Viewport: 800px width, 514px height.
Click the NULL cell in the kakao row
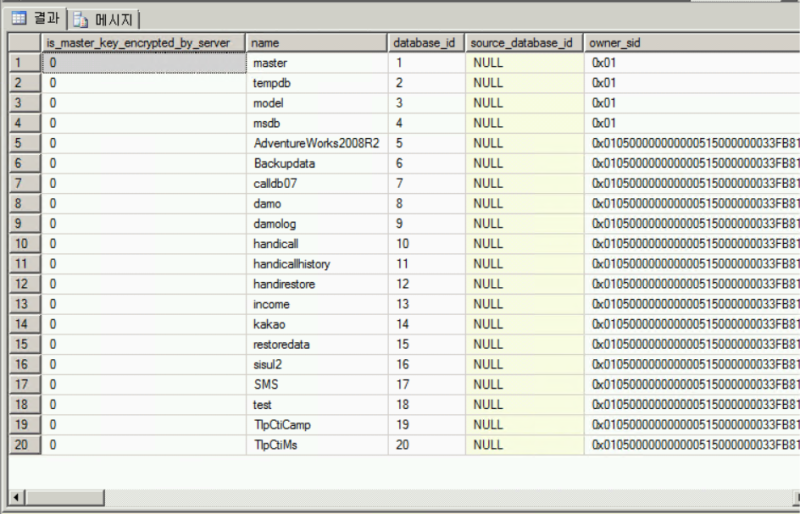tap(524, 324)
